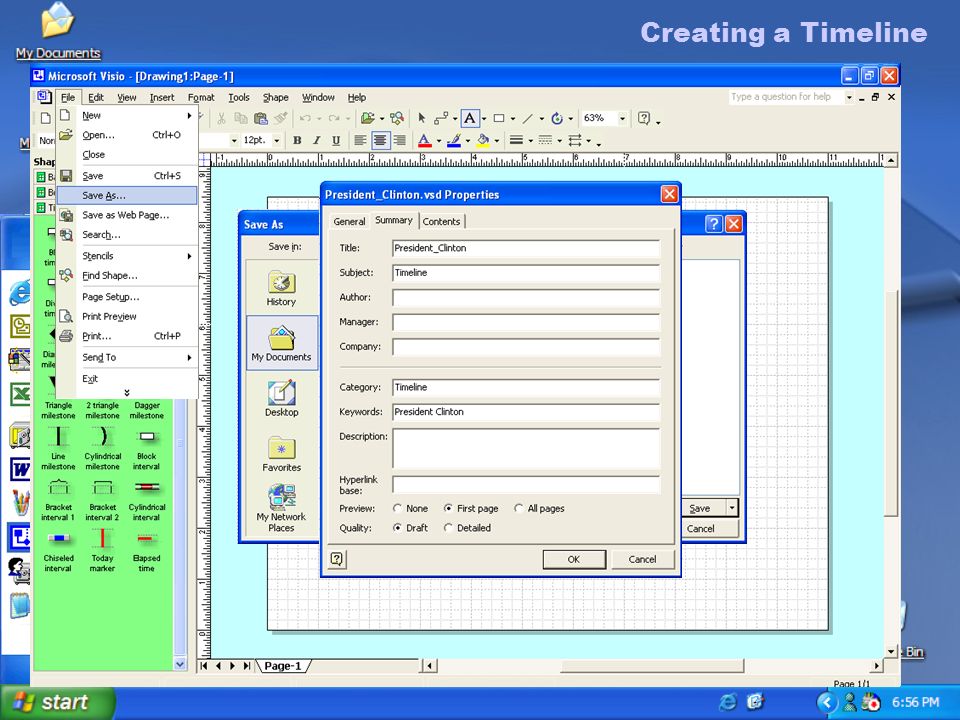The width and height of the screenshot is (960, 720).
Task: Click the Format Painter icon
Action: pyautogui.click(x=280, y=118)
